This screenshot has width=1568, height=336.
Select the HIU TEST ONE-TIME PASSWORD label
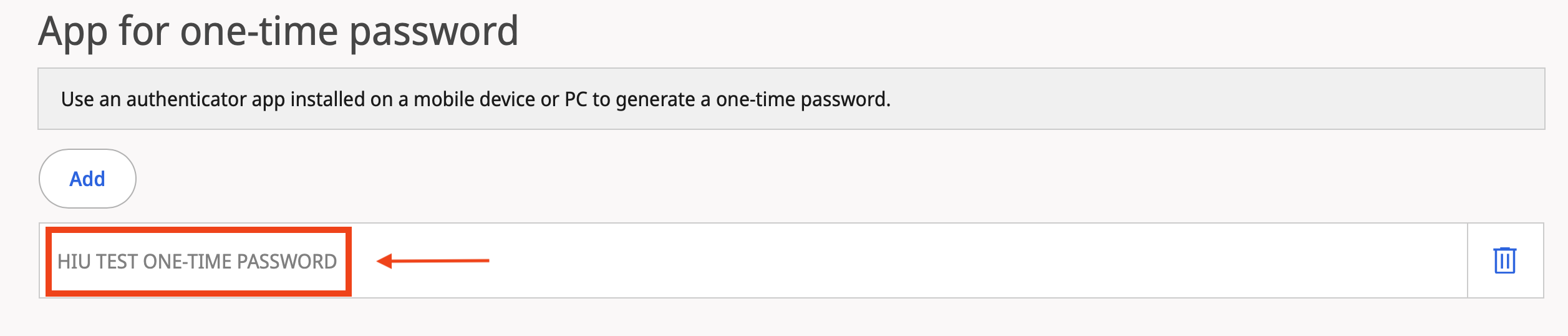pos(197,261)
